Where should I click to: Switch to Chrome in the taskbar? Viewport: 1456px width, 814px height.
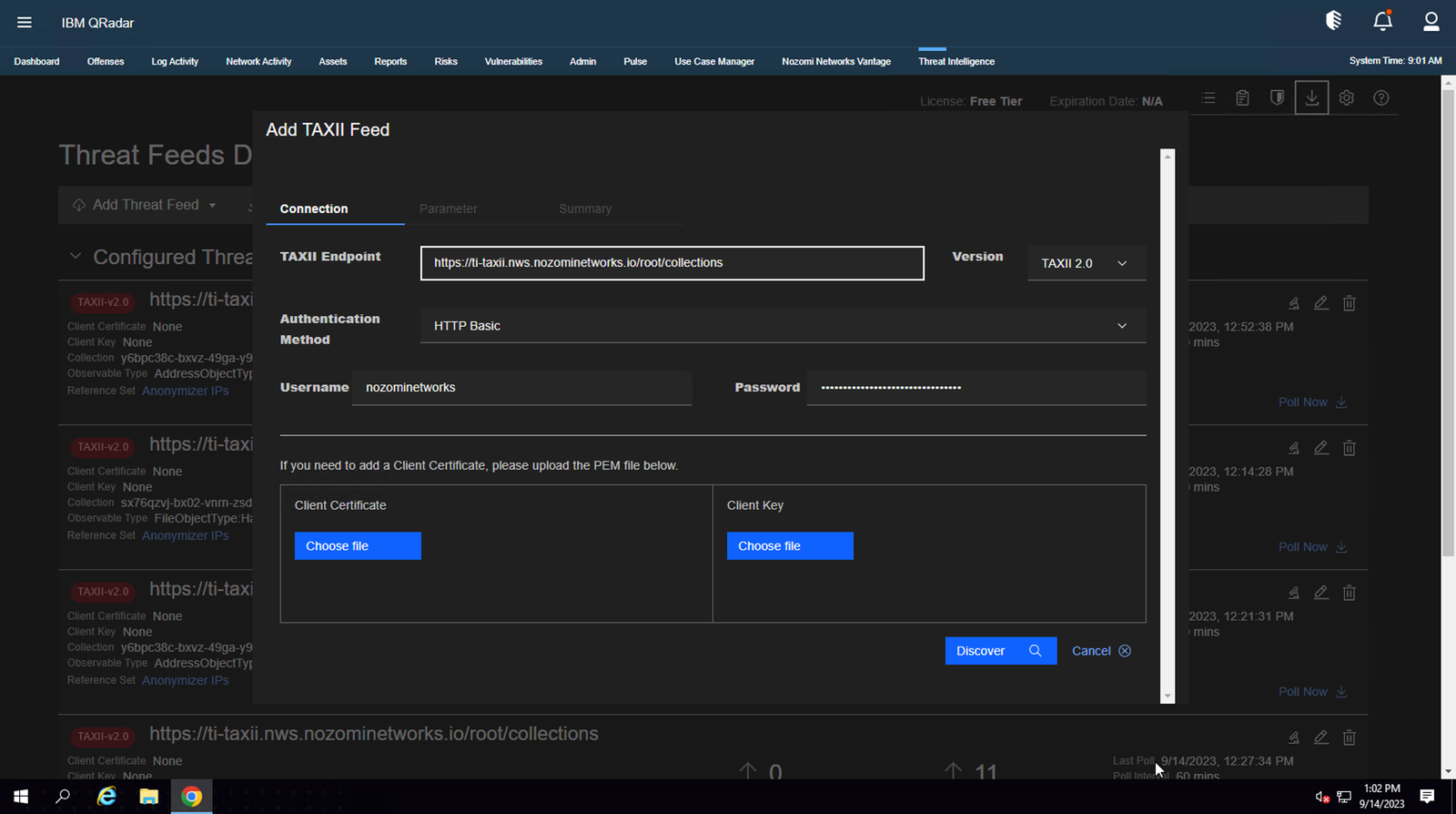191,797
